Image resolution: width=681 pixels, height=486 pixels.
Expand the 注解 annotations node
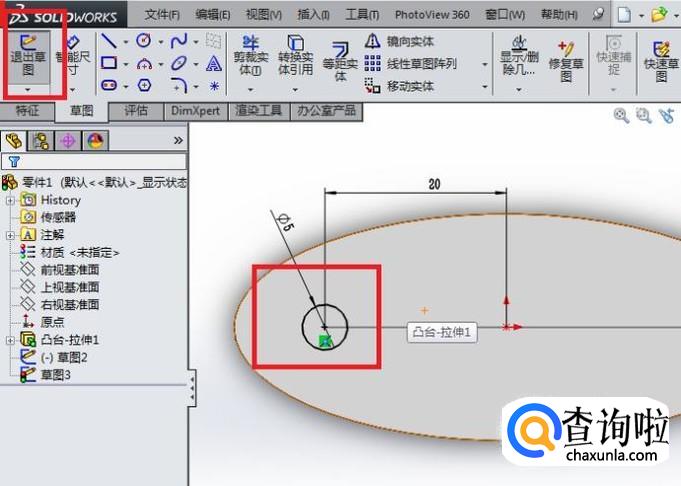(10, 235)
